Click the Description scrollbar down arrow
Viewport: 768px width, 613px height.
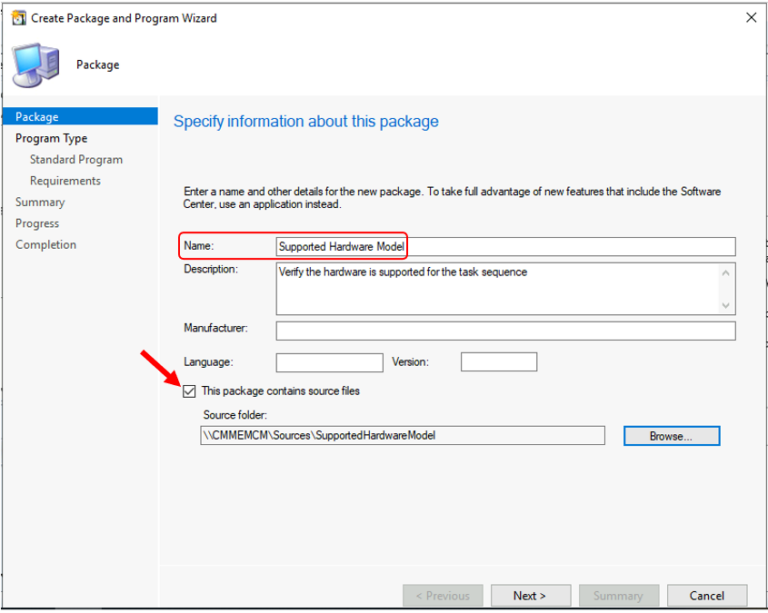point(727,305)
